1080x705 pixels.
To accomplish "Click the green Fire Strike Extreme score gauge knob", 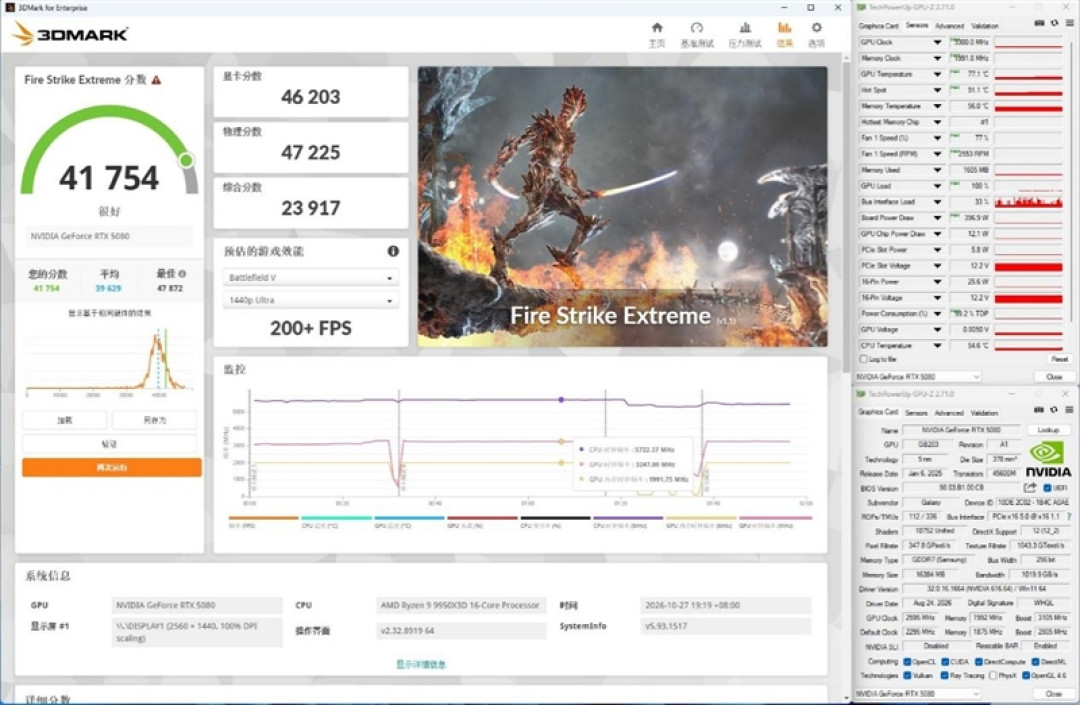I will [x=186, y=160].
